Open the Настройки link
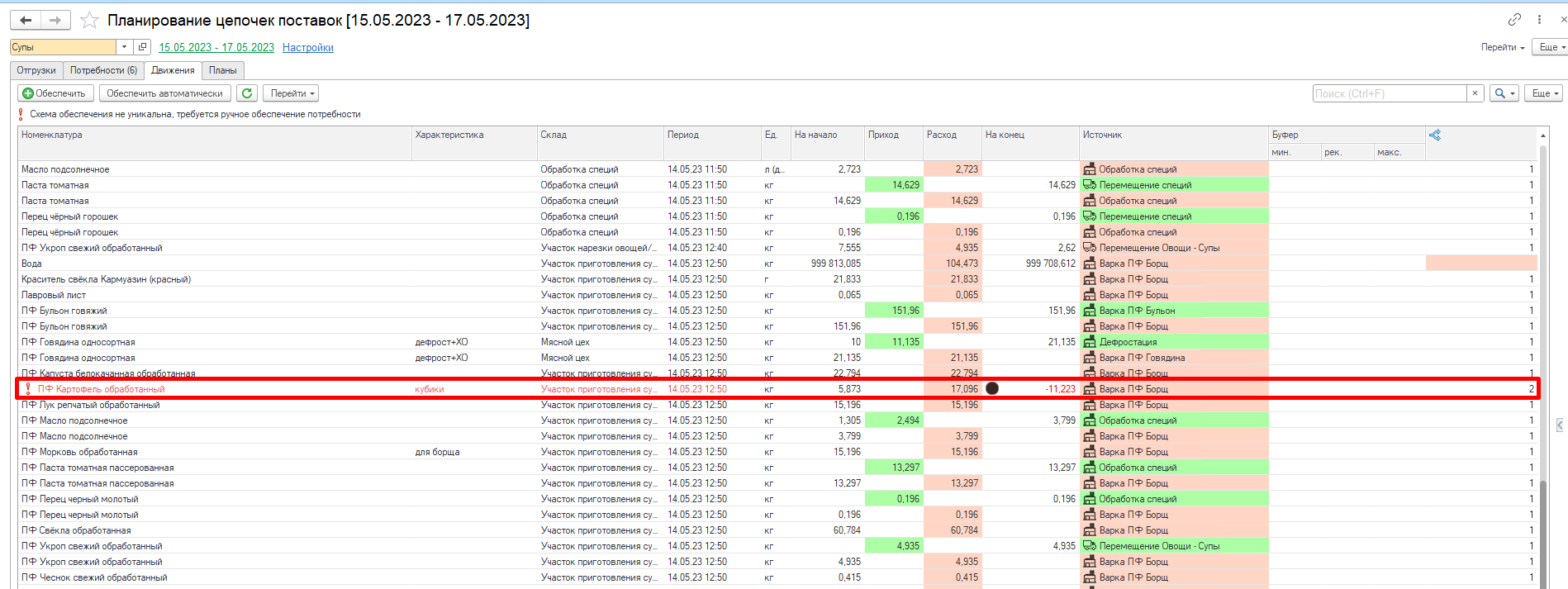The image size is (1568, 589). (307, 47)
